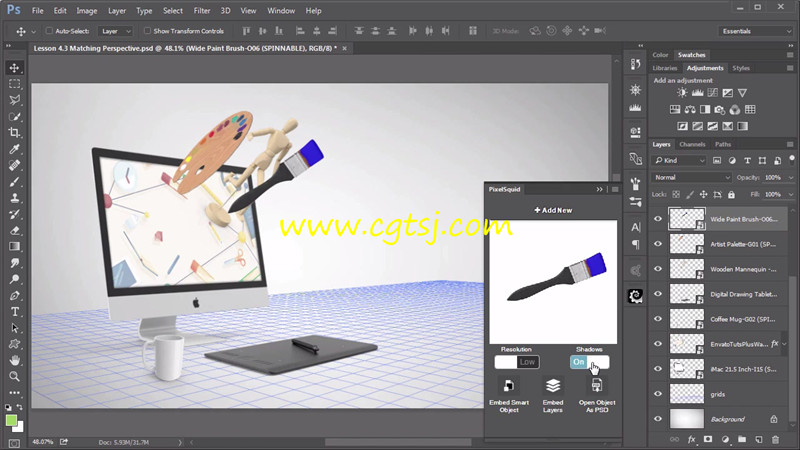Open the Fill value dropdown arrow

791,194
